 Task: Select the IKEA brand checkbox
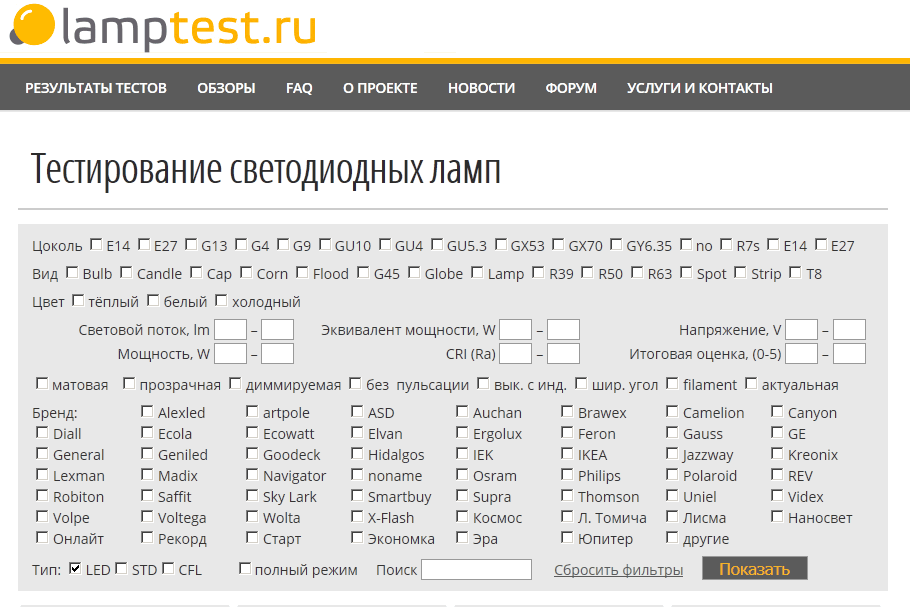(x=567, y=453)
